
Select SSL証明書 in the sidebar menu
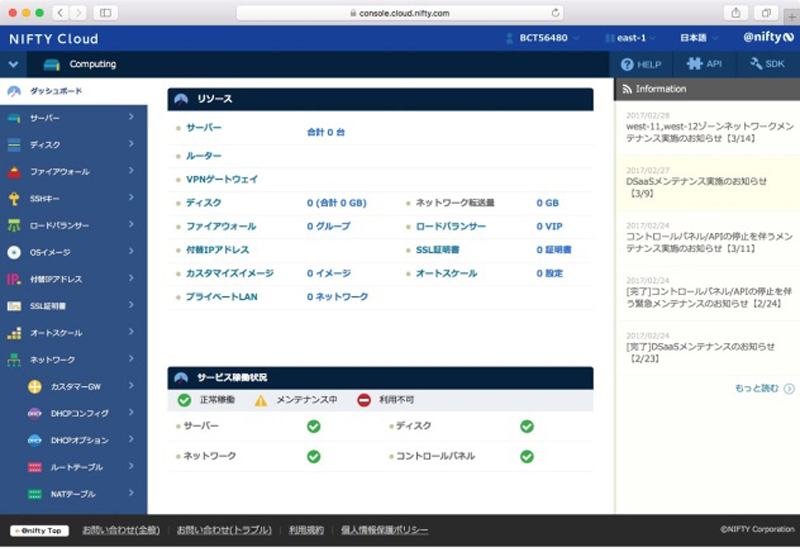pyautogui.click(x=73, y=306)
